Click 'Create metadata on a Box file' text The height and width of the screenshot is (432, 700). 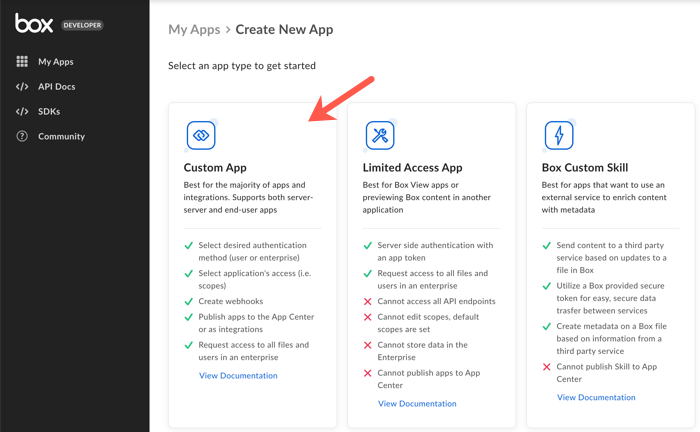pyautogui.click(x=612, y=339)
